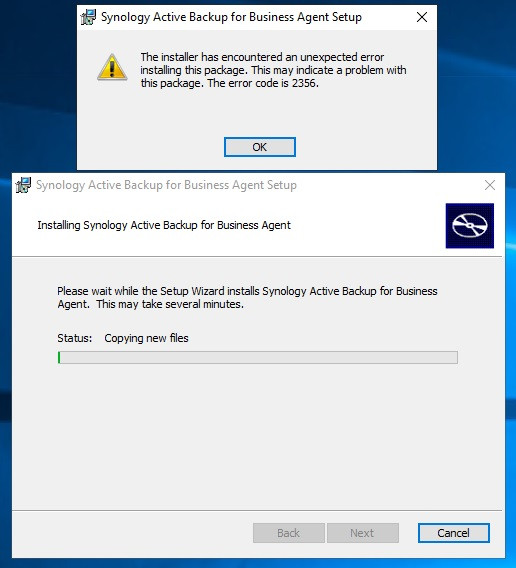Click the installer icon in the setup wizard title bar
Viewport: 516px width, 568px height.
click(23, 185)
